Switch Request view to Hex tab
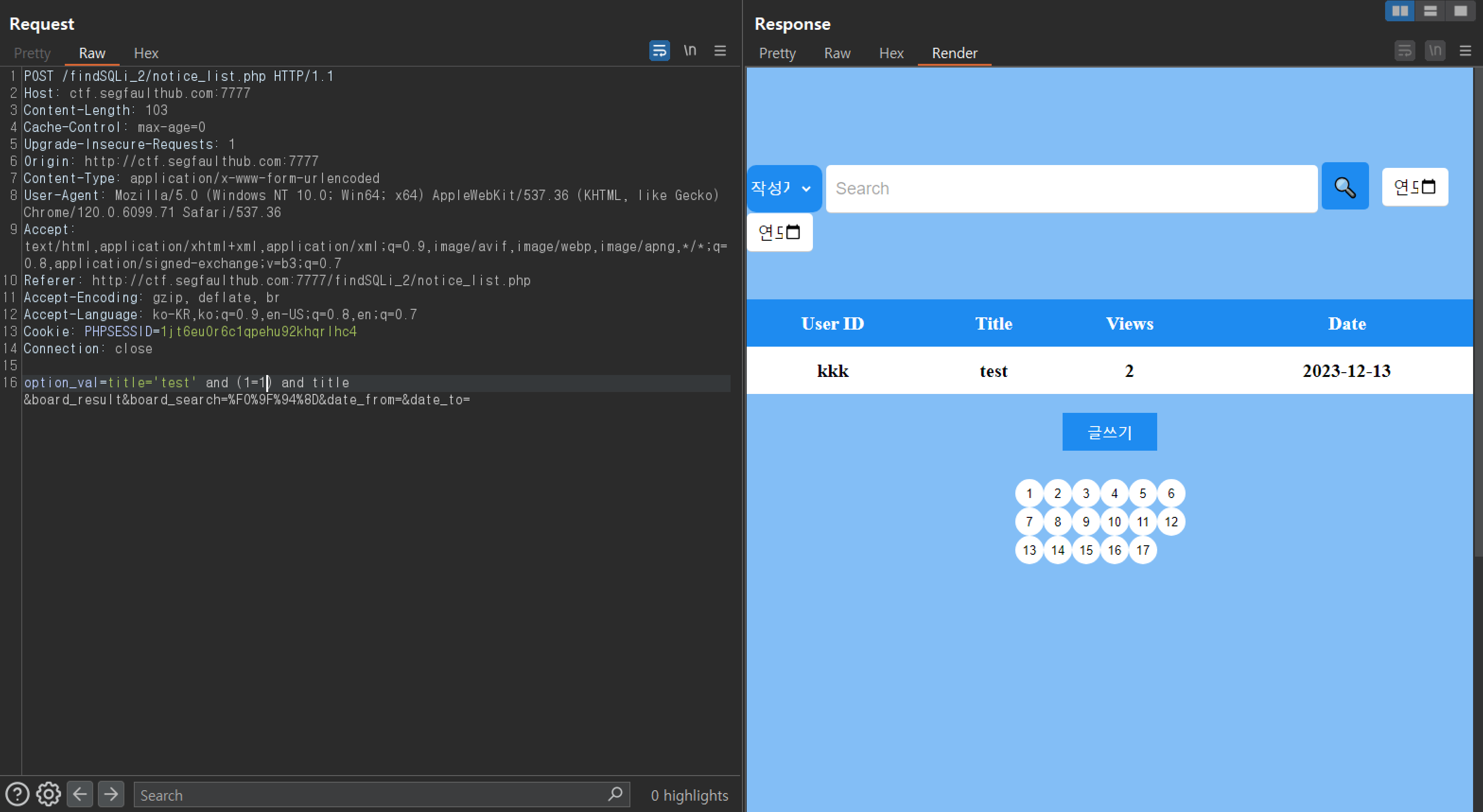Image resolution: width=1483 pixels, height=812 pixels. tap(146, 53)
